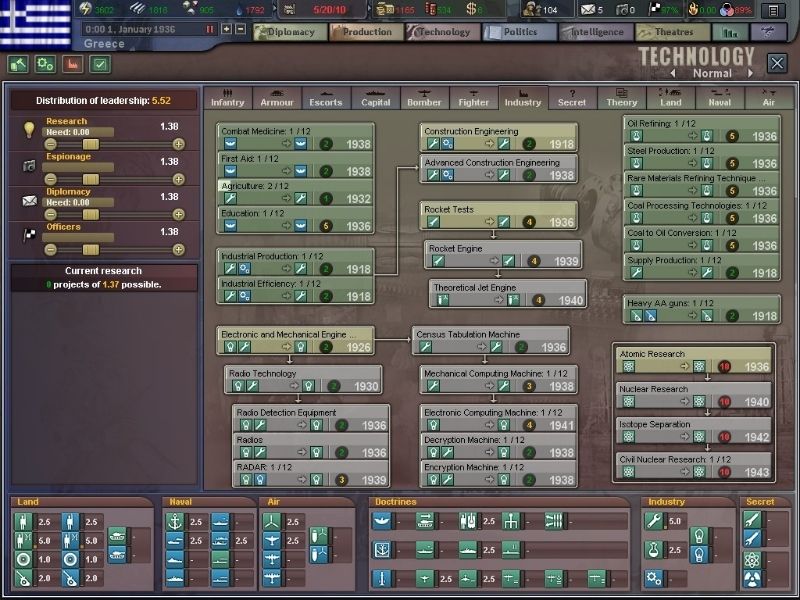Screen dimensions: 800x600
Task: Switch to the Theory technology tab
Action: 621,97
